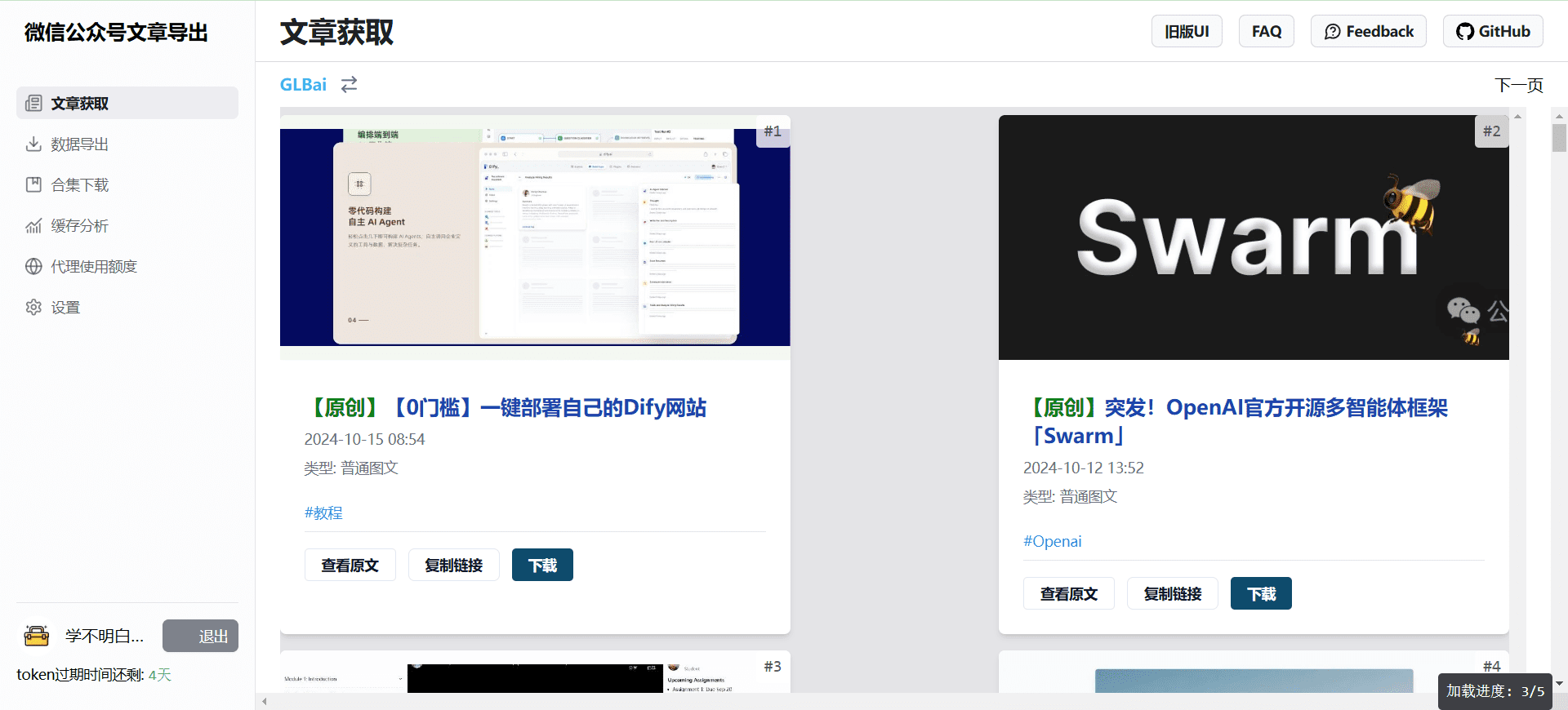Open the 缓存分析 menu item
Viewport: 1568px width, 710px height.
coord(127,226)
